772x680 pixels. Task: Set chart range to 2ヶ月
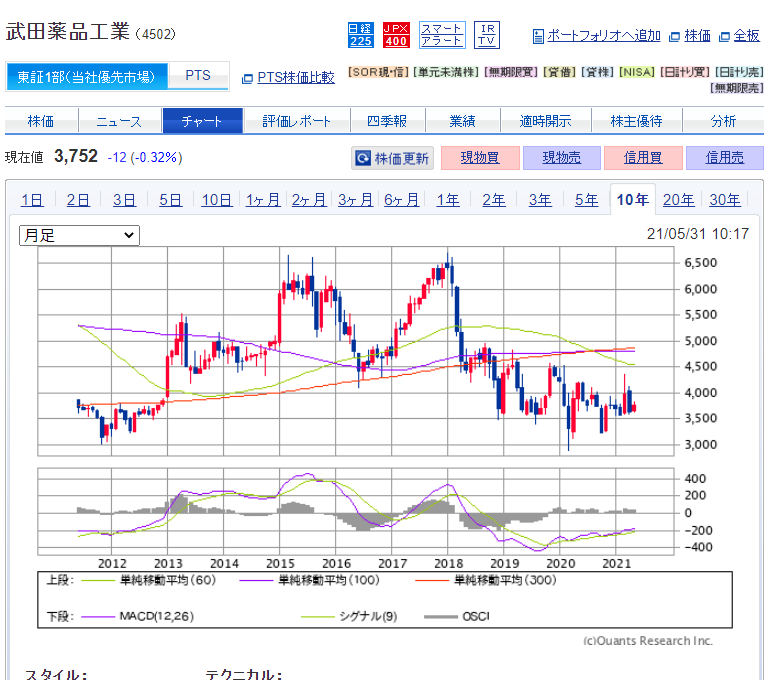click(x=309, y=200)
